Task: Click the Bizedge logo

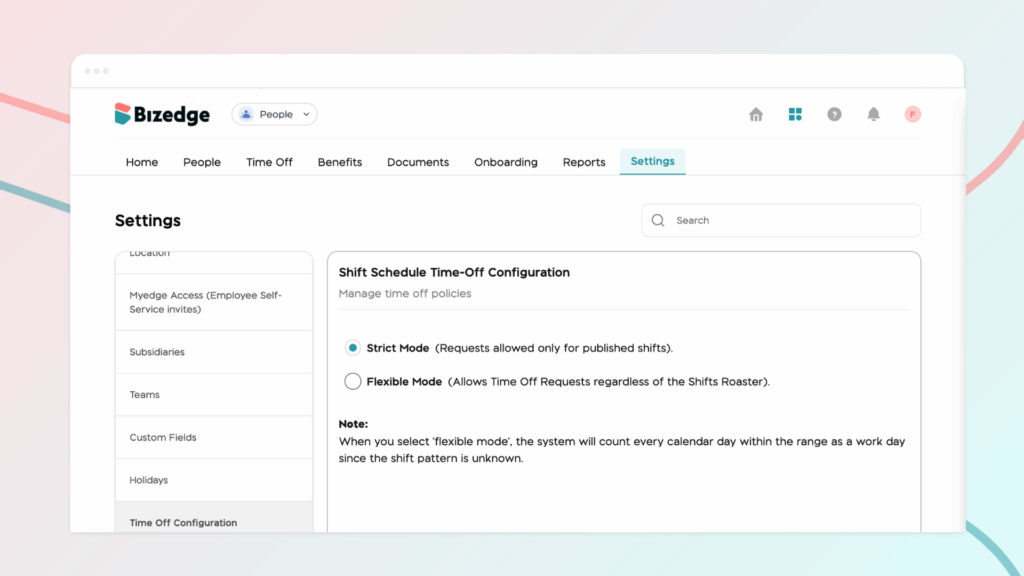Action: (x=162, y=115)
